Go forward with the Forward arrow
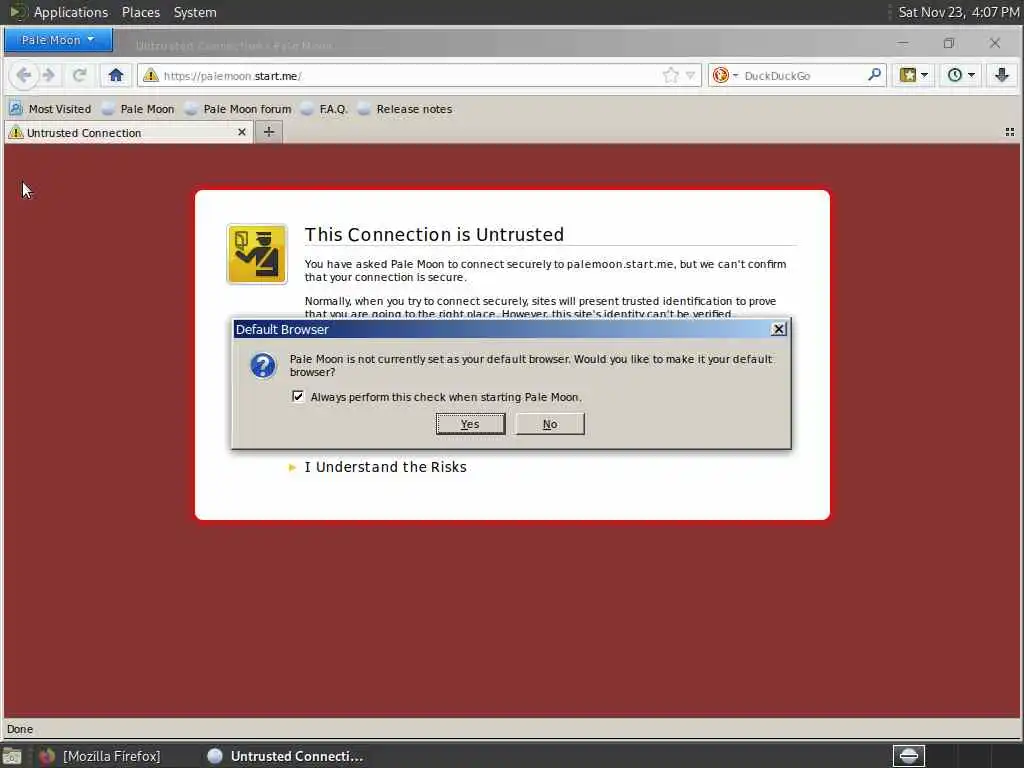Viewport: 1024px width, 768px height. [x=48, y=75]
